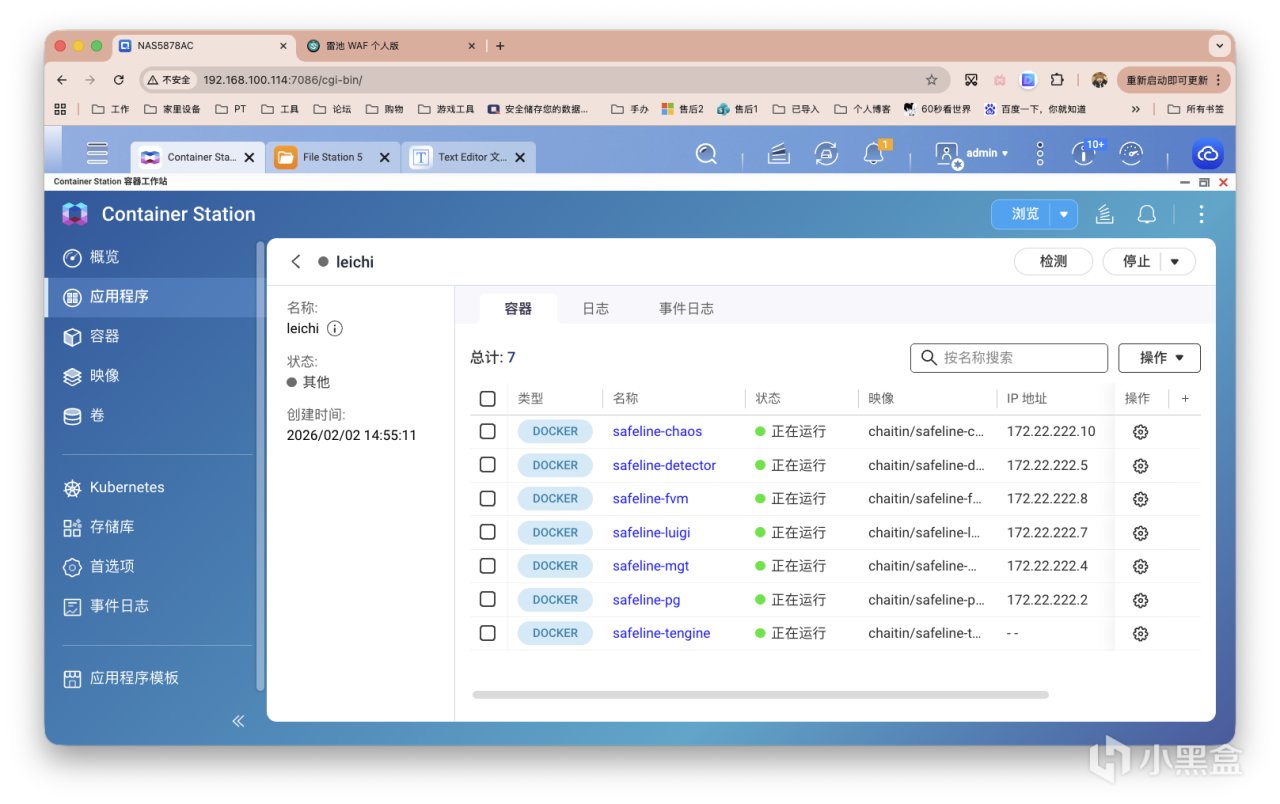Close the Container Station QTS tab
This screenshot has width=1280, height=804.
pyautogui.click(x=249, y=158)
